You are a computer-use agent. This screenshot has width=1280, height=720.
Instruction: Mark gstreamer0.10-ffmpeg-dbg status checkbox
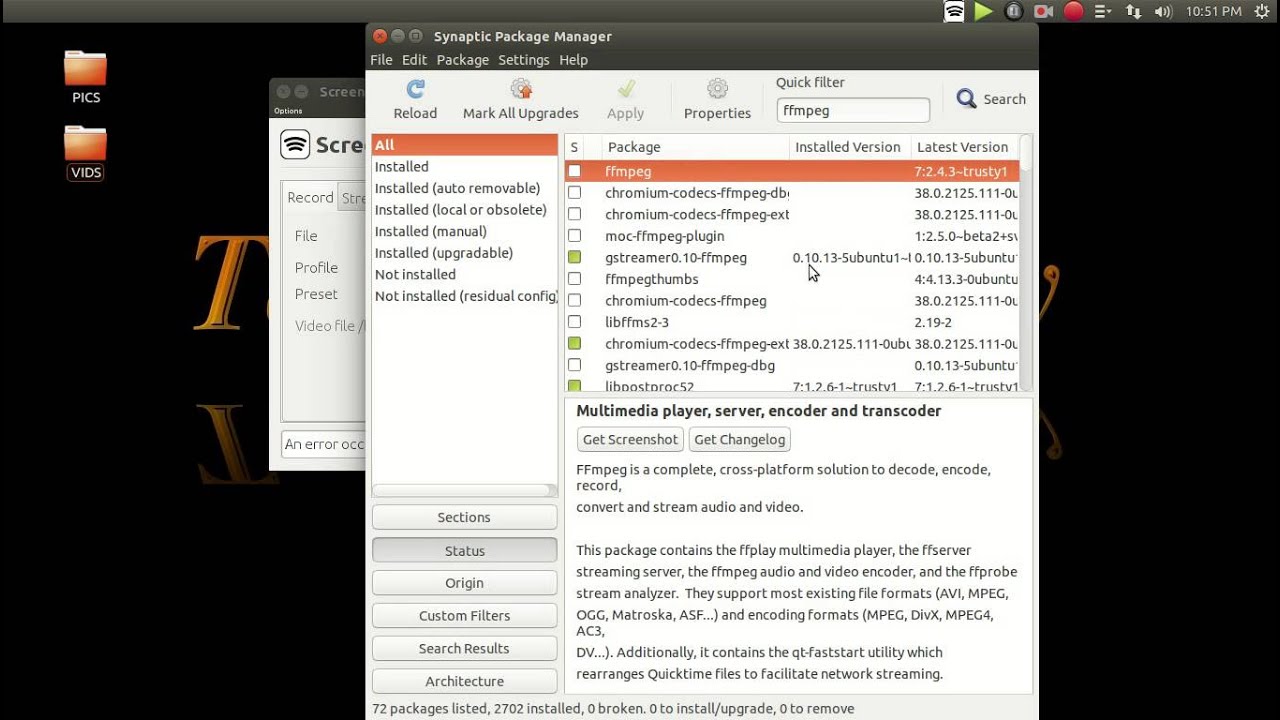pos(574,365)
